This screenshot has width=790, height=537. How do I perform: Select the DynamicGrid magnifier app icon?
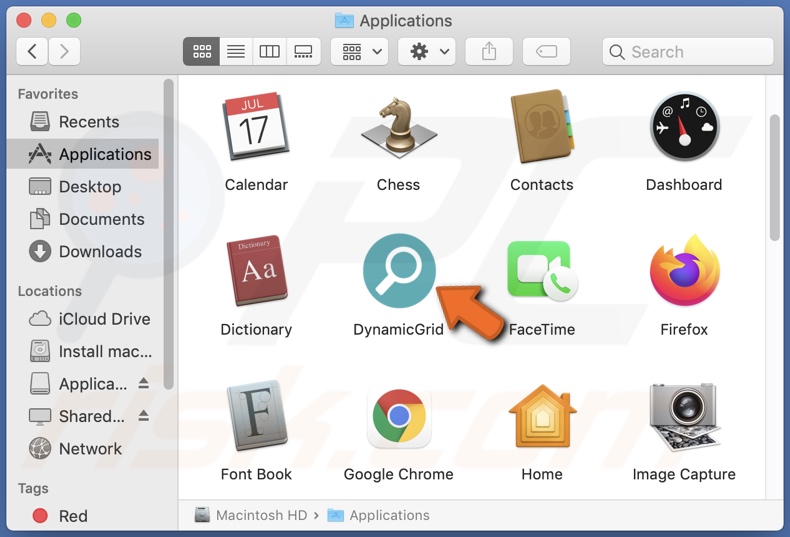pos(399,271)
